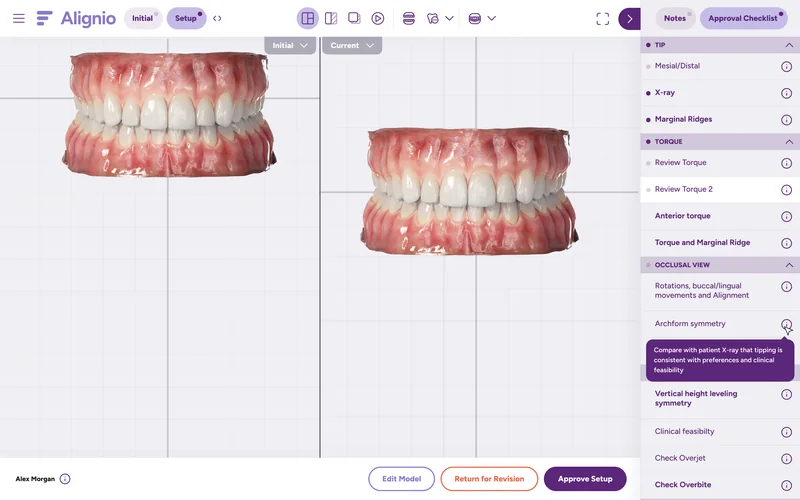This screenshot has width=800, height=500.
Task: Select the superimposition stacked squares icon
Action: (x=354, y=18)
